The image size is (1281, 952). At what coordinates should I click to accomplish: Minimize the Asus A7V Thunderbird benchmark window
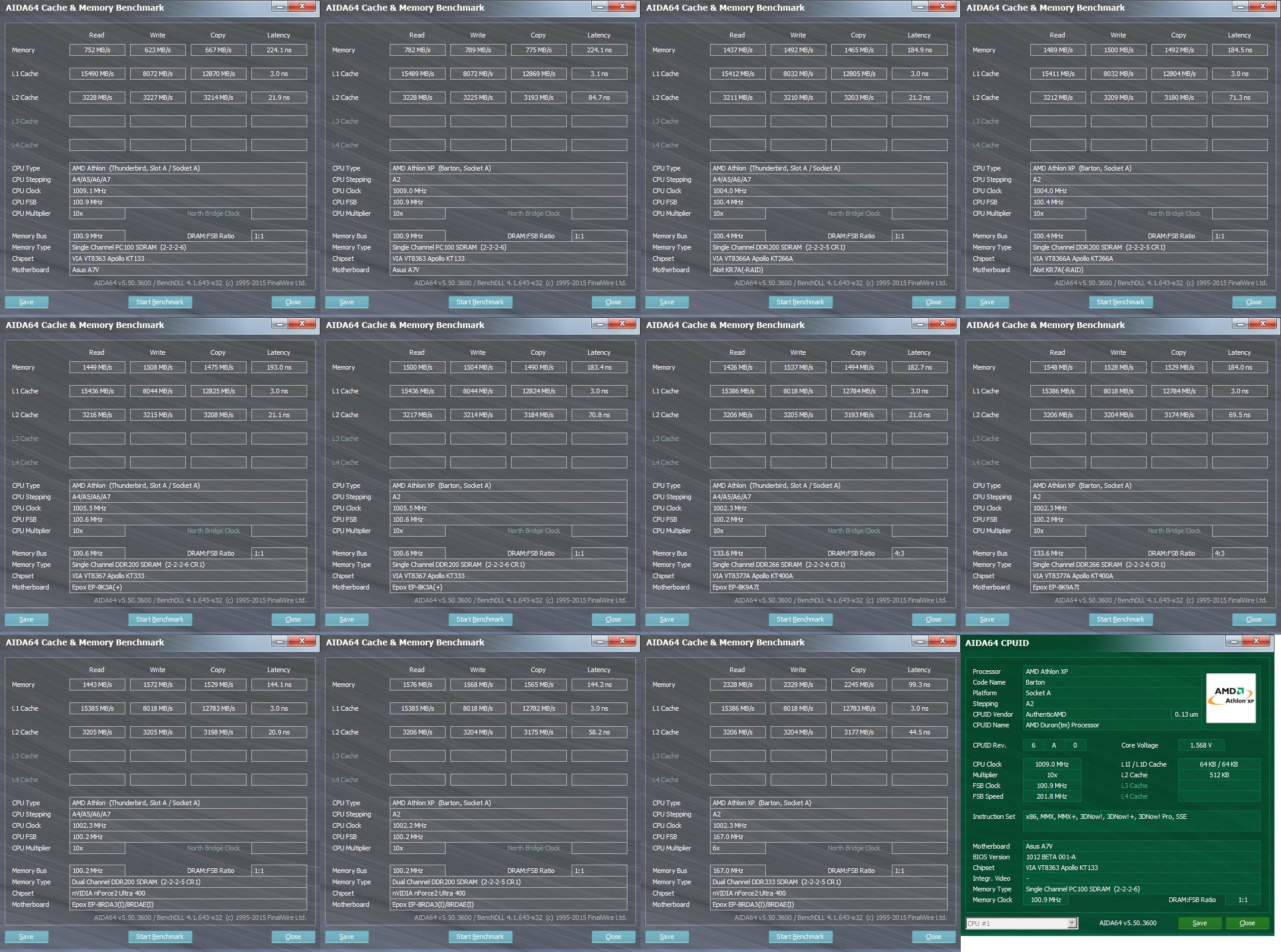(x=279, y=7)
